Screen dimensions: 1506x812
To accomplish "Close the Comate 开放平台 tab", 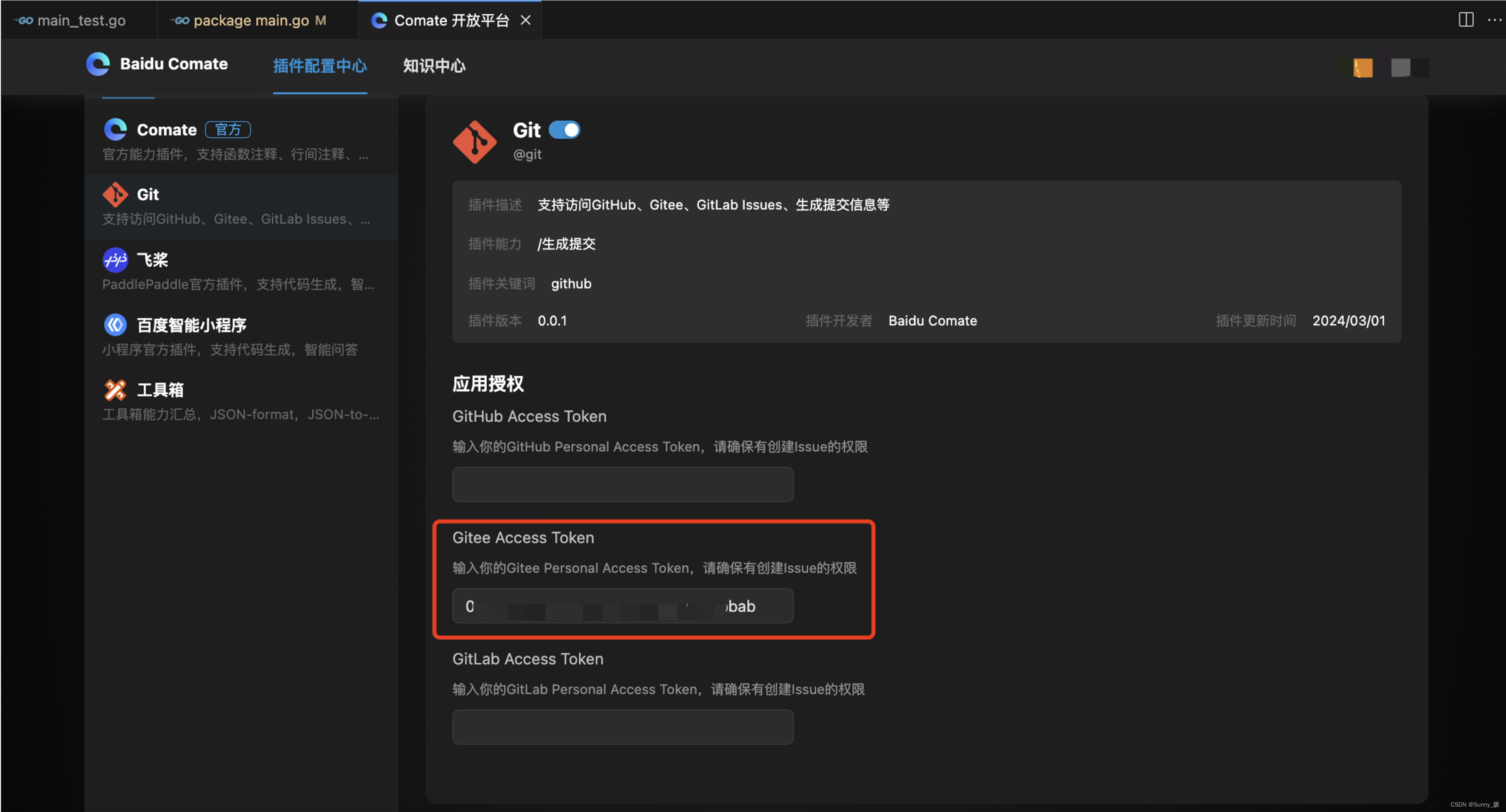I will [526, 20].
